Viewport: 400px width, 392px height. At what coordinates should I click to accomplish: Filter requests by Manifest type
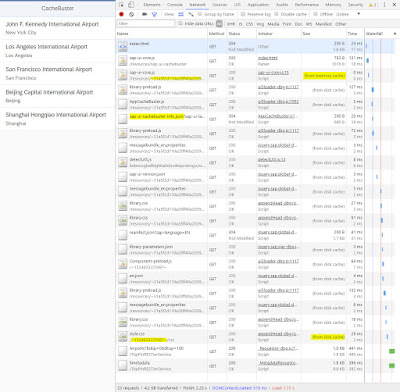click(x=324, y=24)
